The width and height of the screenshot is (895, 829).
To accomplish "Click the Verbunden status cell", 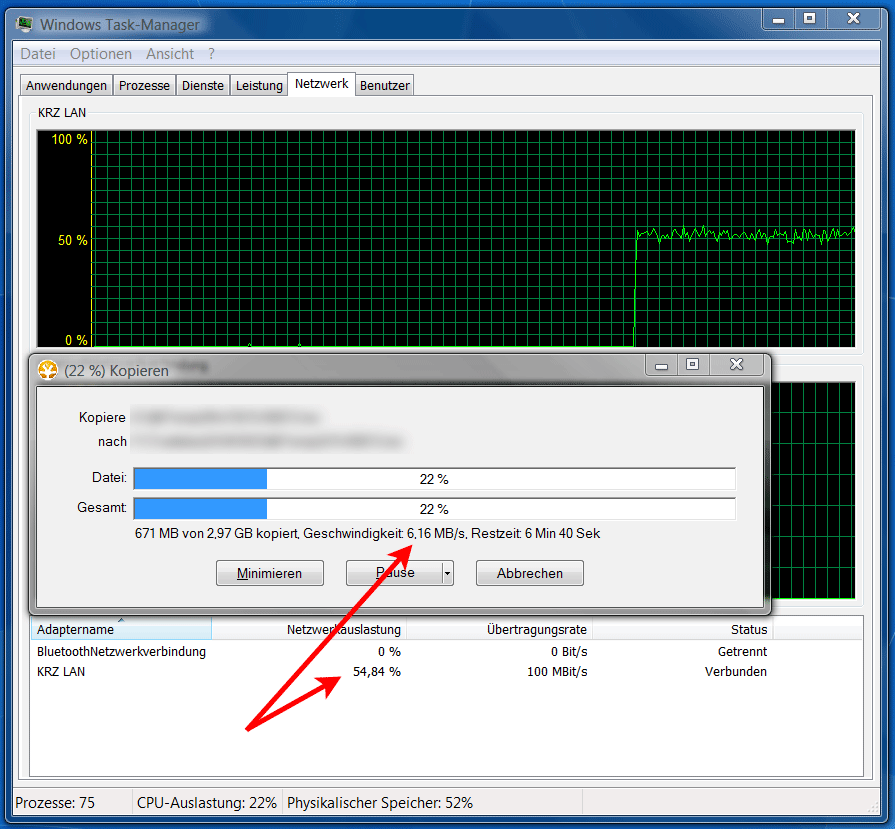I will click(x=736, y=671).
